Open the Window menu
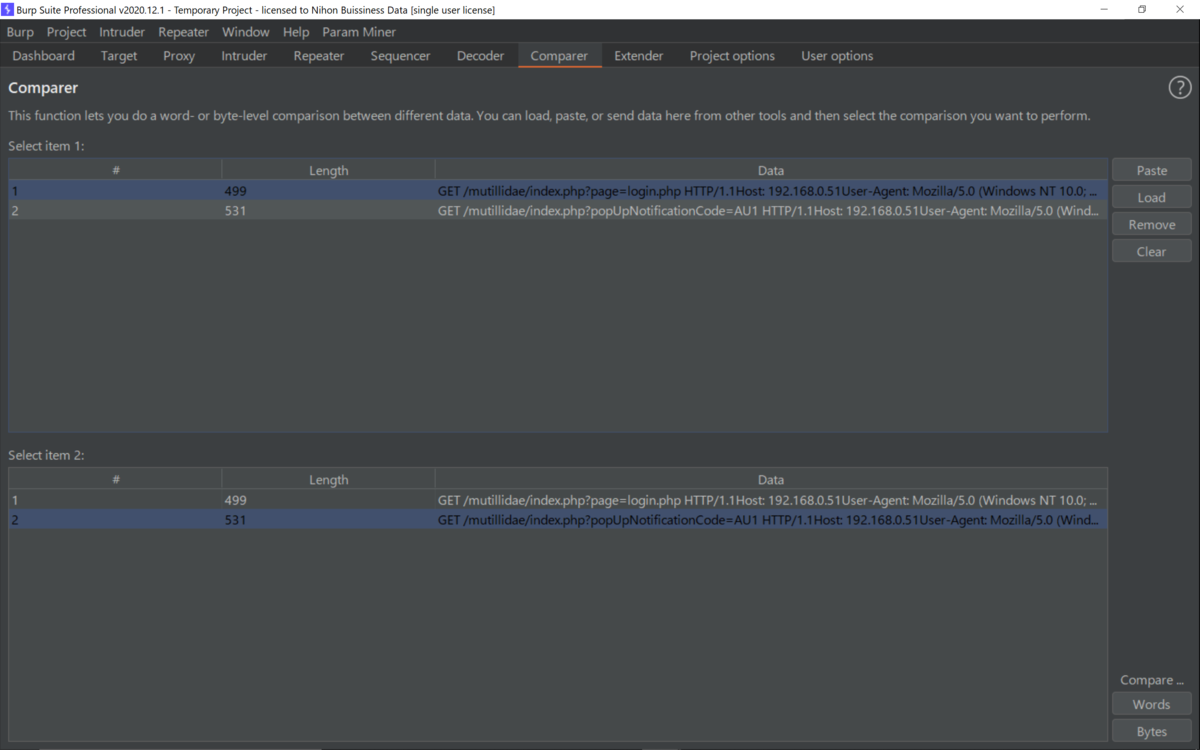This screenshot has width=1200, height=750. tap(245, 32)
